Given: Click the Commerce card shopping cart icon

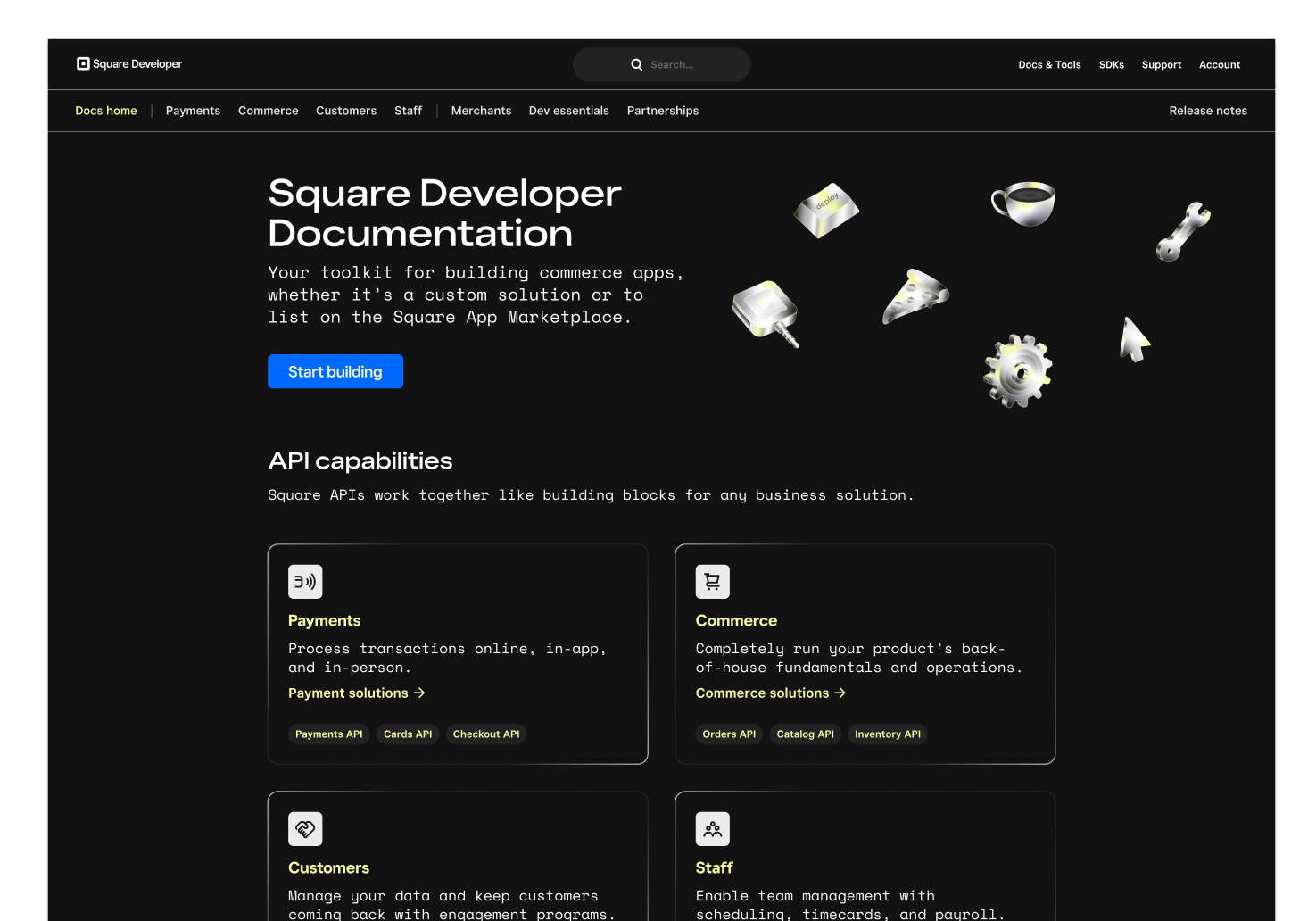Looking at the screenshot, I should [x=713, y=582].
